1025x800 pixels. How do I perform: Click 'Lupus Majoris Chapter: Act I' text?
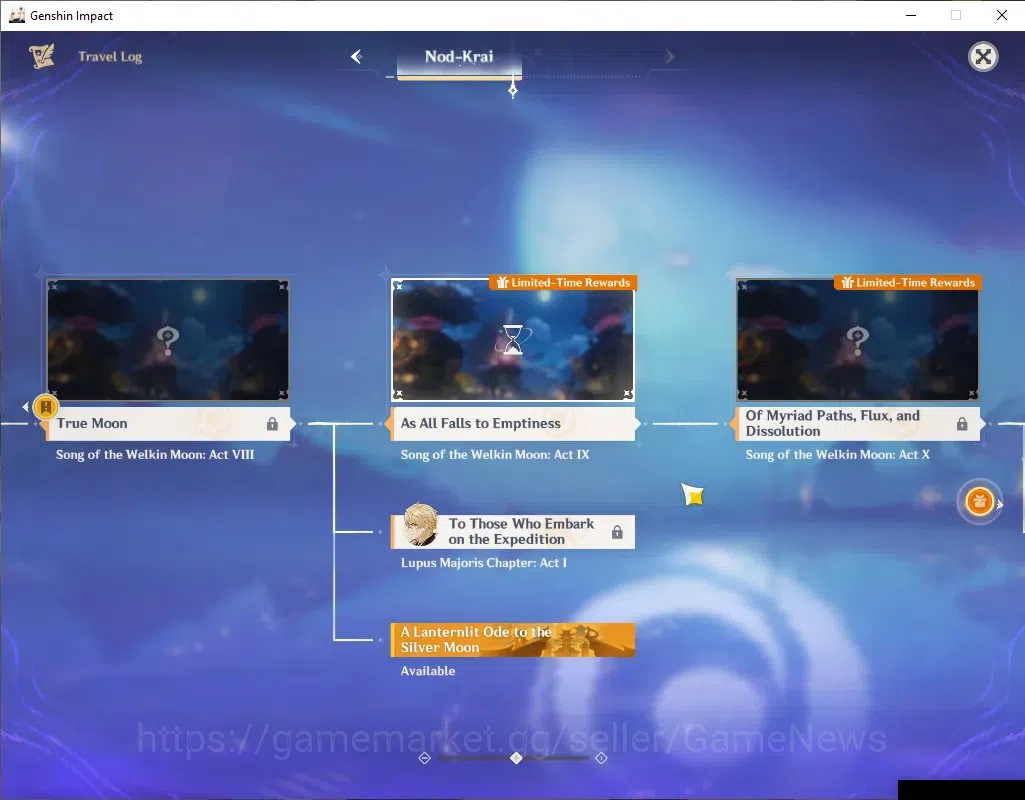(484, 563)
